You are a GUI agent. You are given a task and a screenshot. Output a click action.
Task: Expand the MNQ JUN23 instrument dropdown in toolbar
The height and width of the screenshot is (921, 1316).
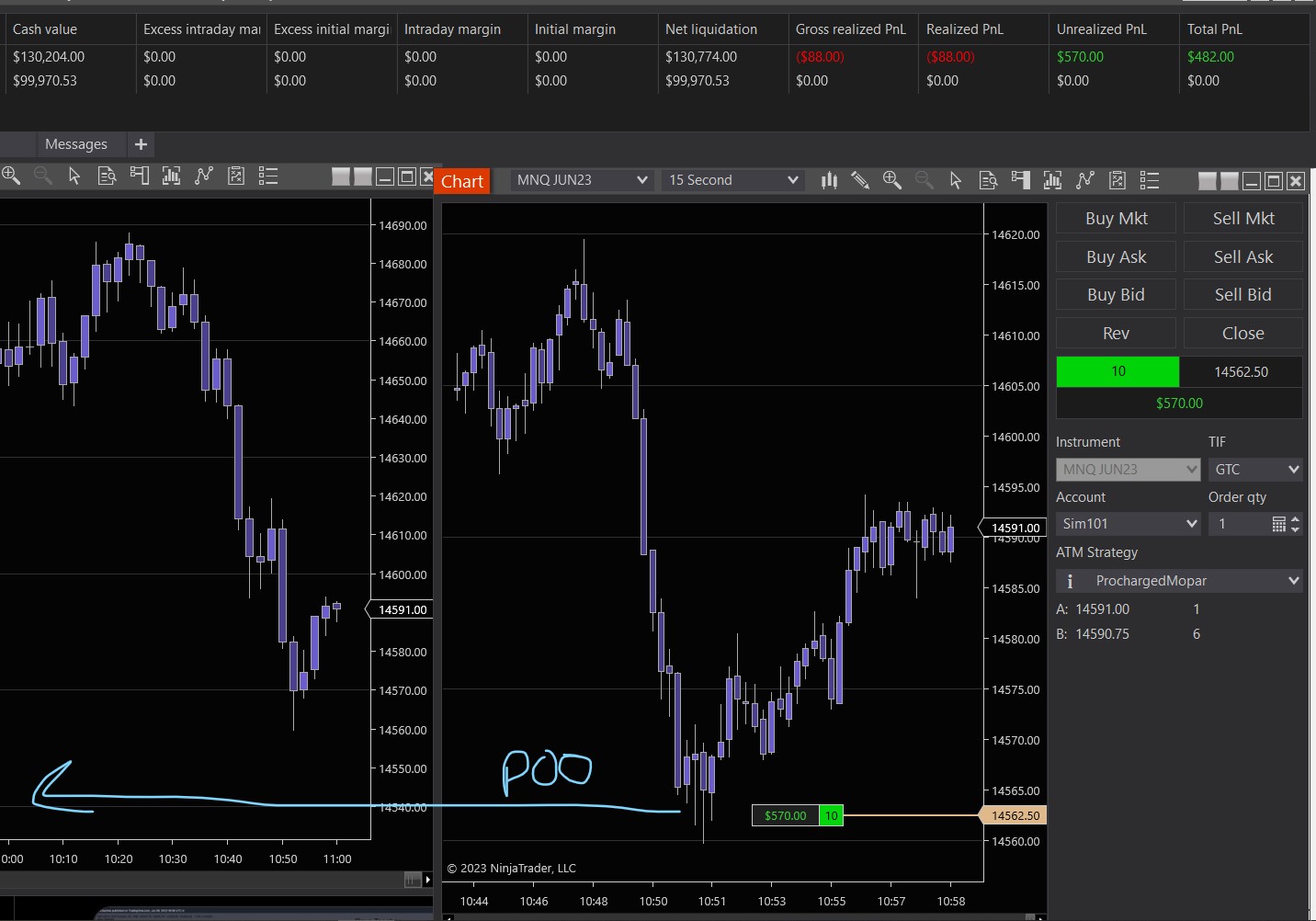582,180
